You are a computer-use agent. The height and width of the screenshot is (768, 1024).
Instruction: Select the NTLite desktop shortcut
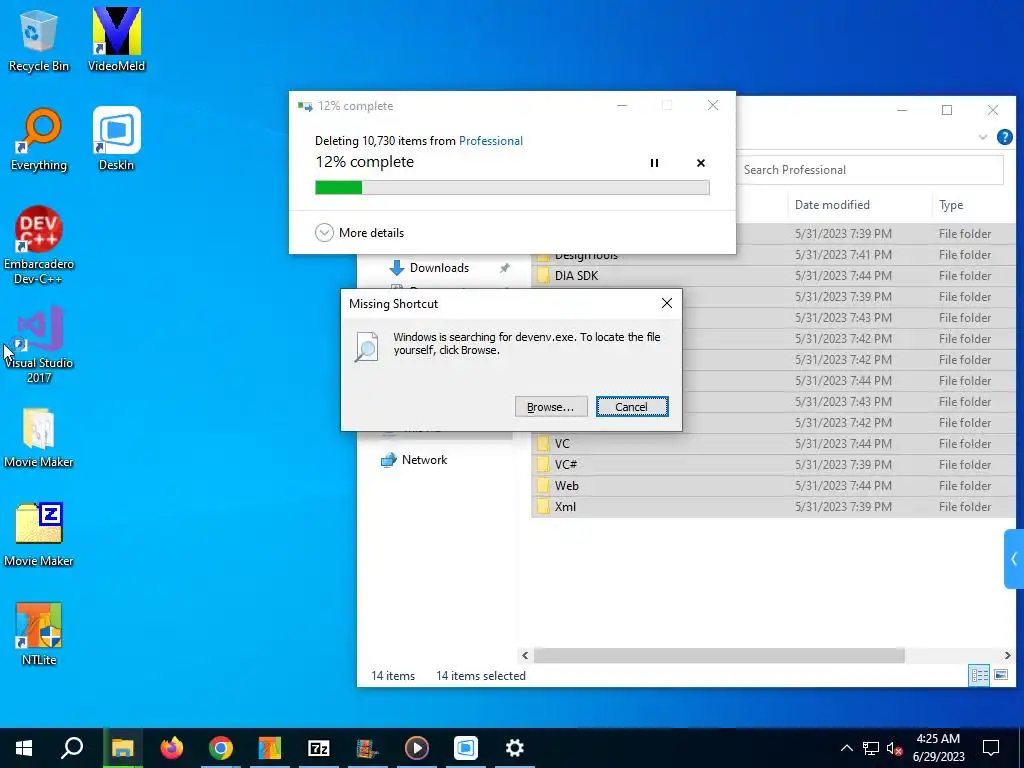[x=39, y=633]
